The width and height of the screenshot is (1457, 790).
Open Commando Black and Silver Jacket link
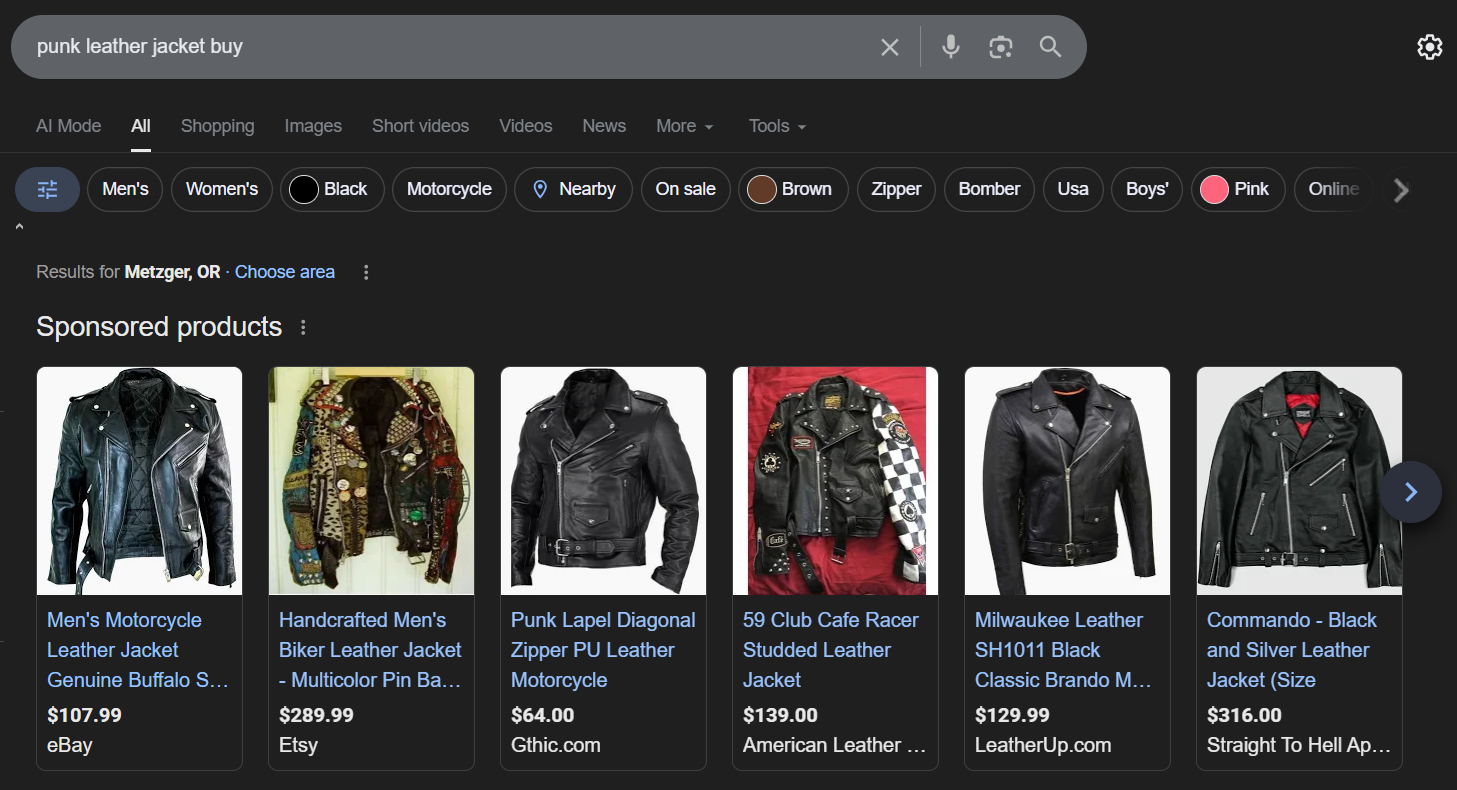point(1292,650)
